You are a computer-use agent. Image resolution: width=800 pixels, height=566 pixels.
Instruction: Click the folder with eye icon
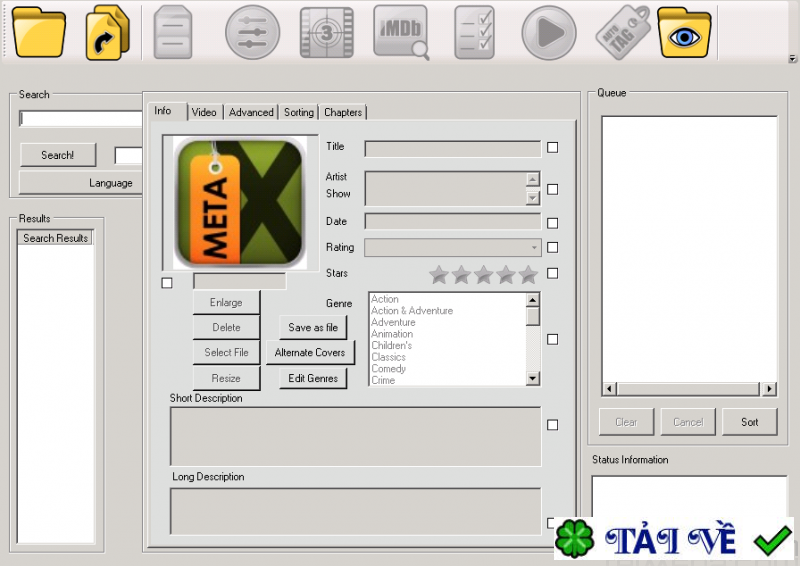click(684, 32)
